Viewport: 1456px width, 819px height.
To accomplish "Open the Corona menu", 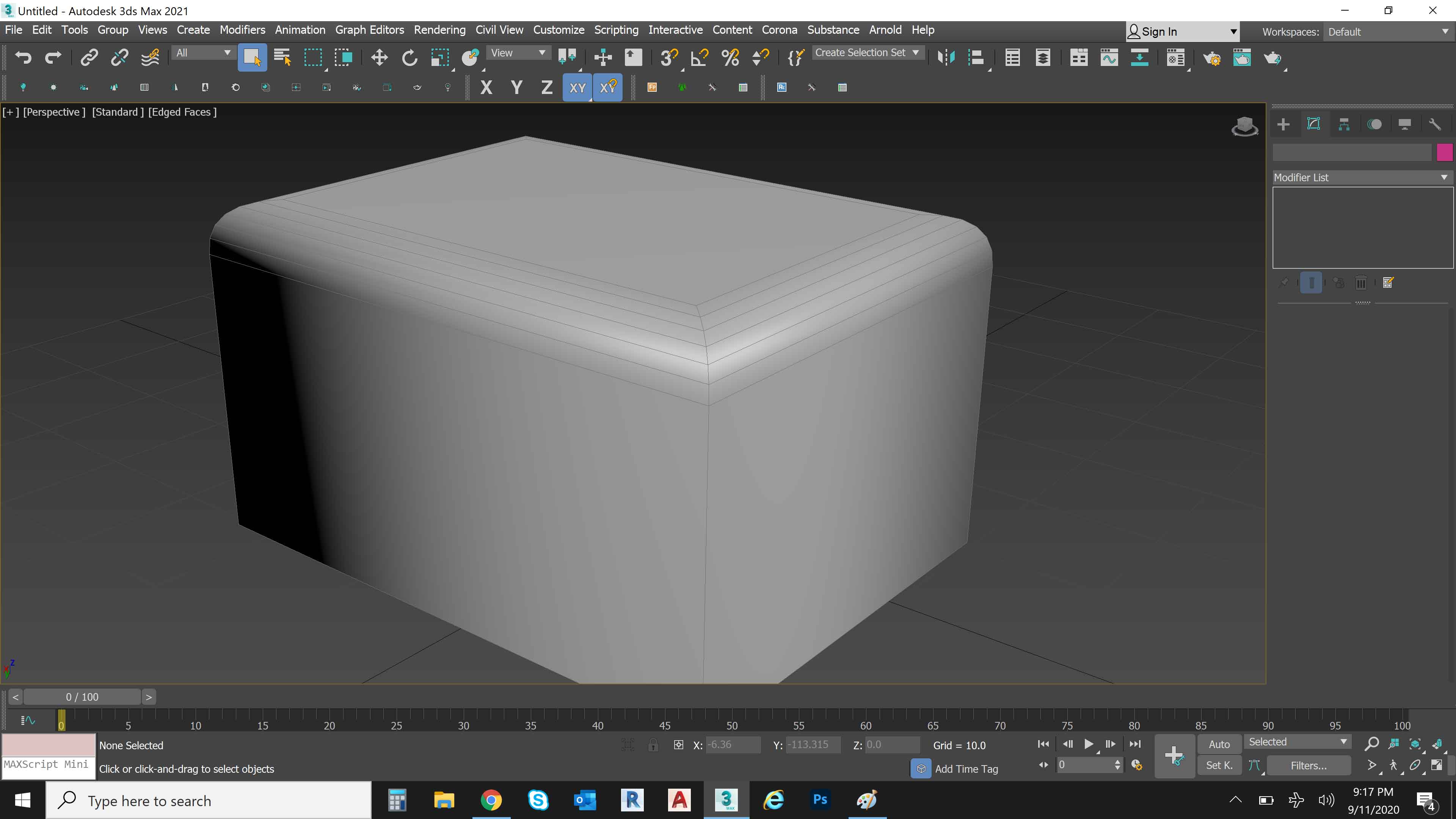I will (780, 30).
